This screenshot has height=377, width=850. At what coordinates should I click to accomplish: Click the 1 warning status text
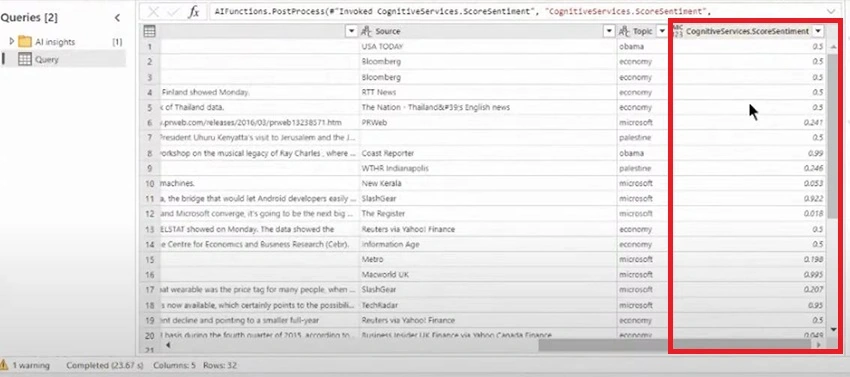[x=31, y=366]
